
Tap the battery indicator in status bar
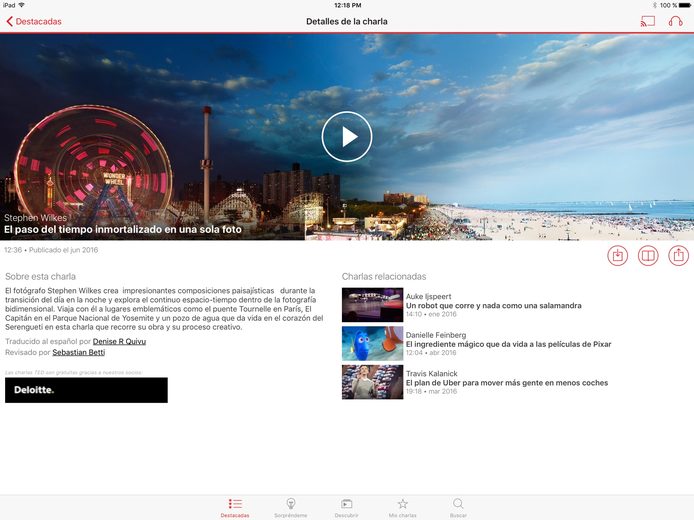pyautogui.click(x=685, y=5)
